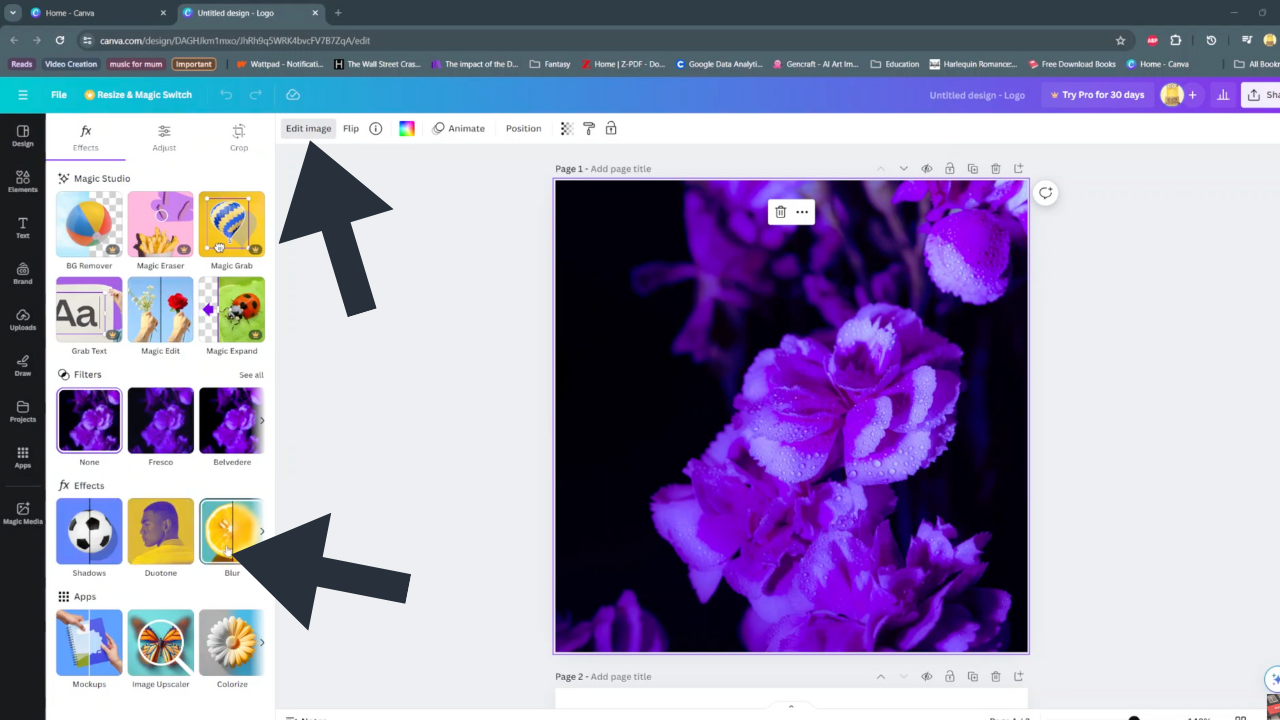Move Page 2 up

(881, 677)
